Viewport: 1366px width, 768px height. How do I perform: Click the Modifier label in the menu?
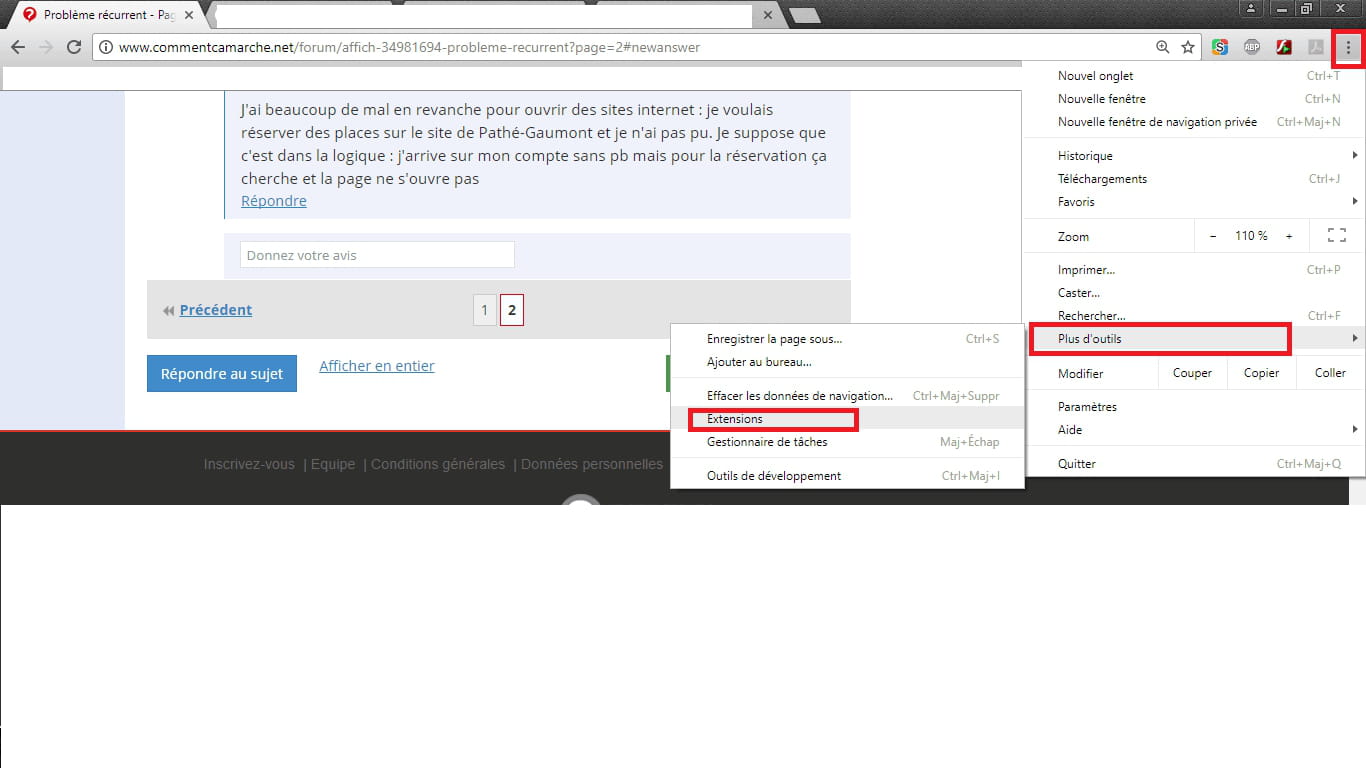1081,374
